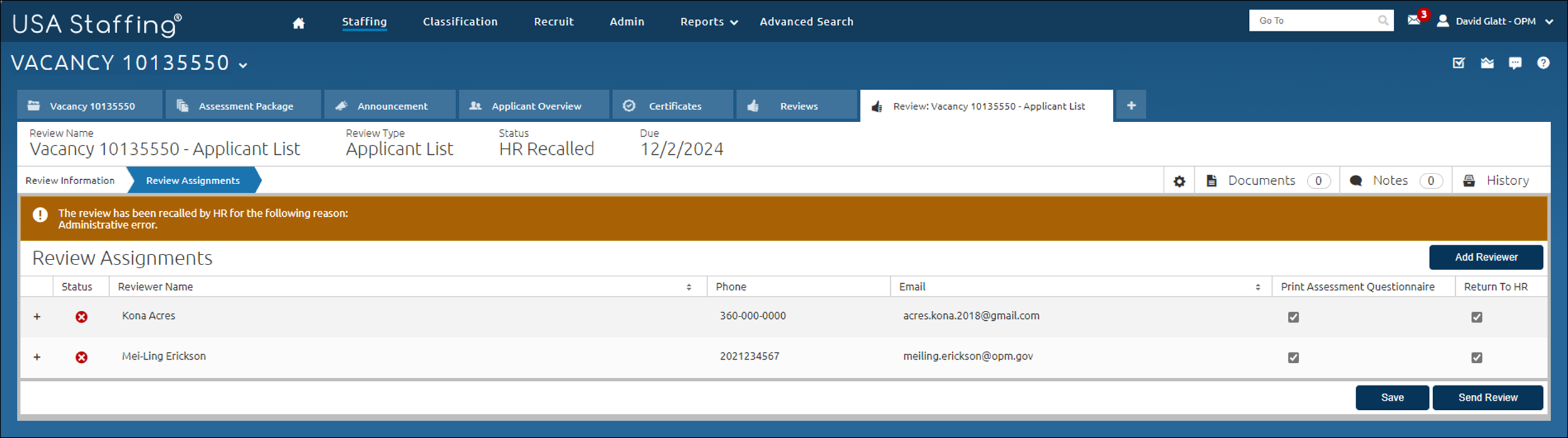Click Mei-Ling Erickson red status icon
The width and height of the screenshot is (1568, 438).
pyautogui.click(x=82, y=357)
